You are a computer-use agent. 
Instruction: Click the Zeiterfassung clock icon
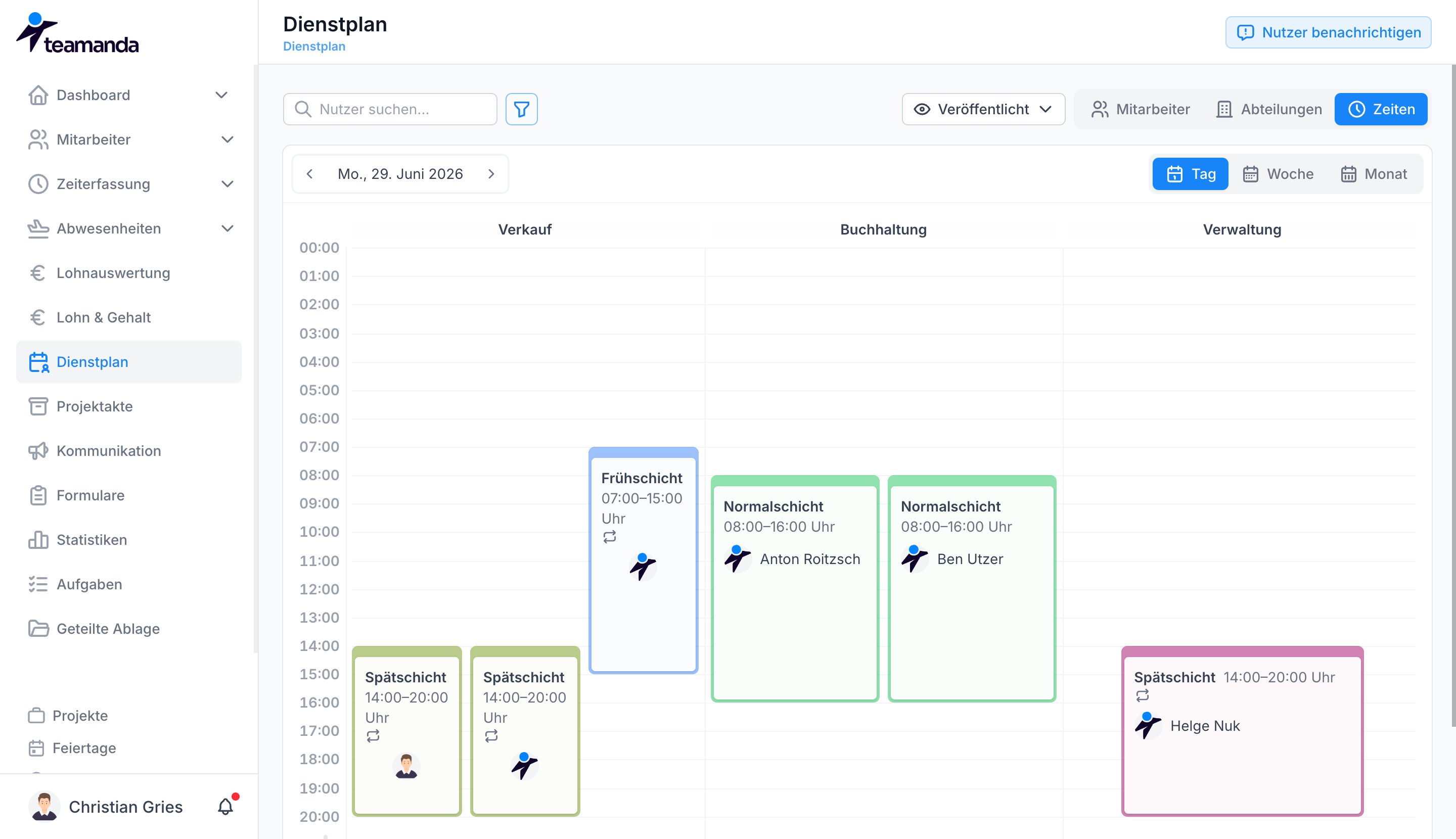point(38,184)
